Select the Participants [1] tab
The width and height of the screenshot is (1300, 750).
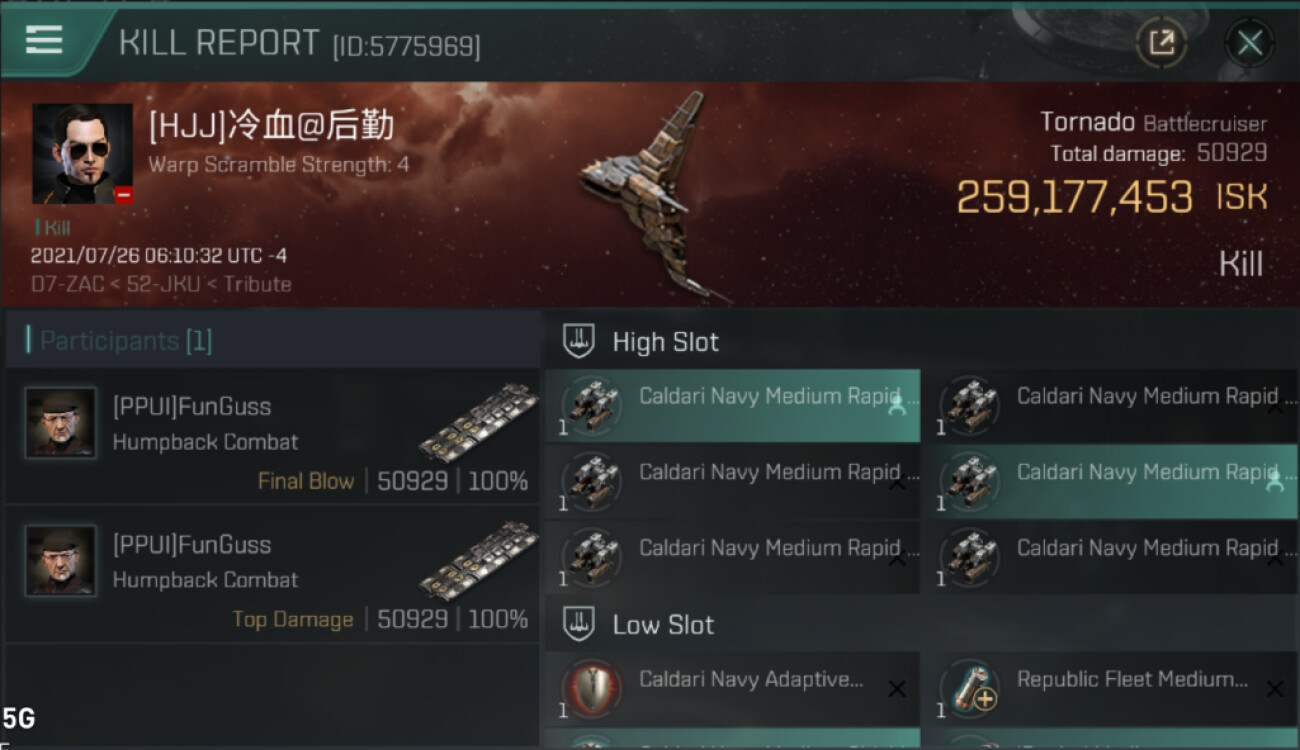point(126,341)
